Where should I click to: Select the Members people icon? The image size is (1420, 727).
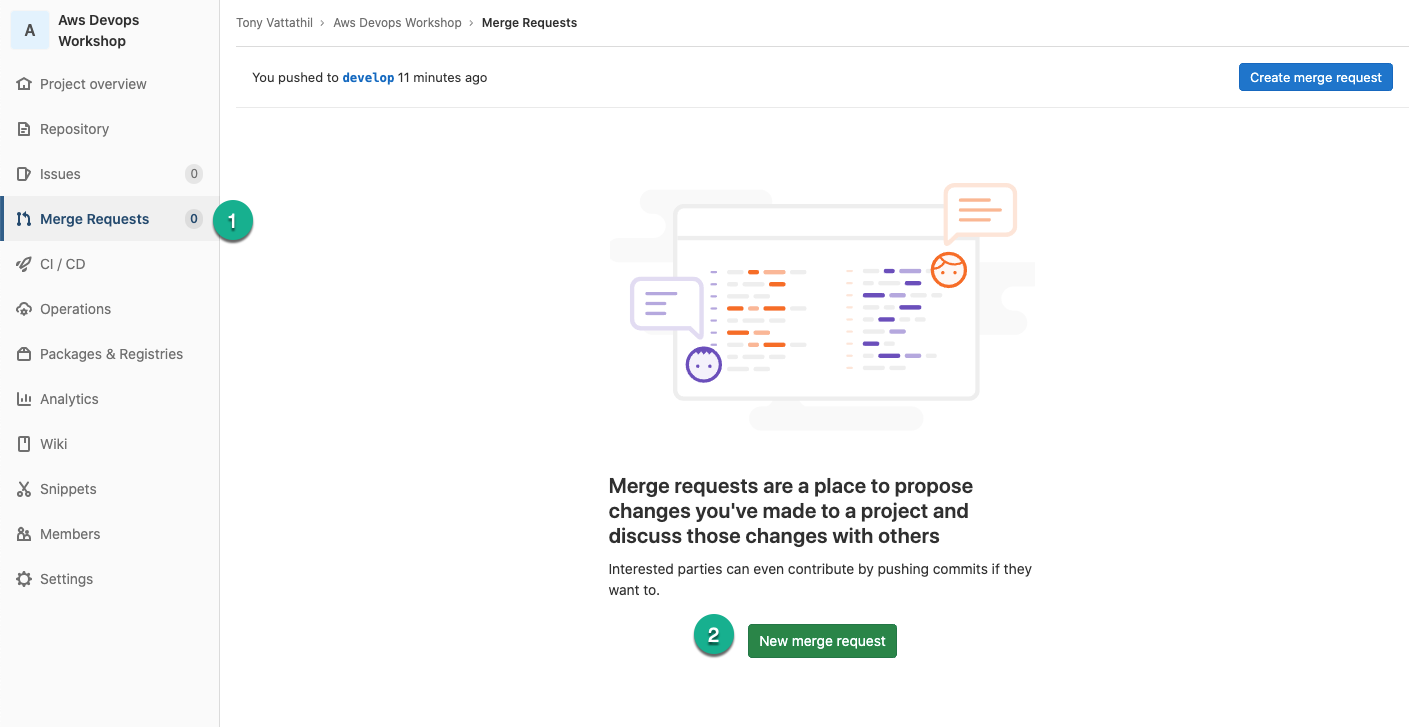[x=25, y=534]
